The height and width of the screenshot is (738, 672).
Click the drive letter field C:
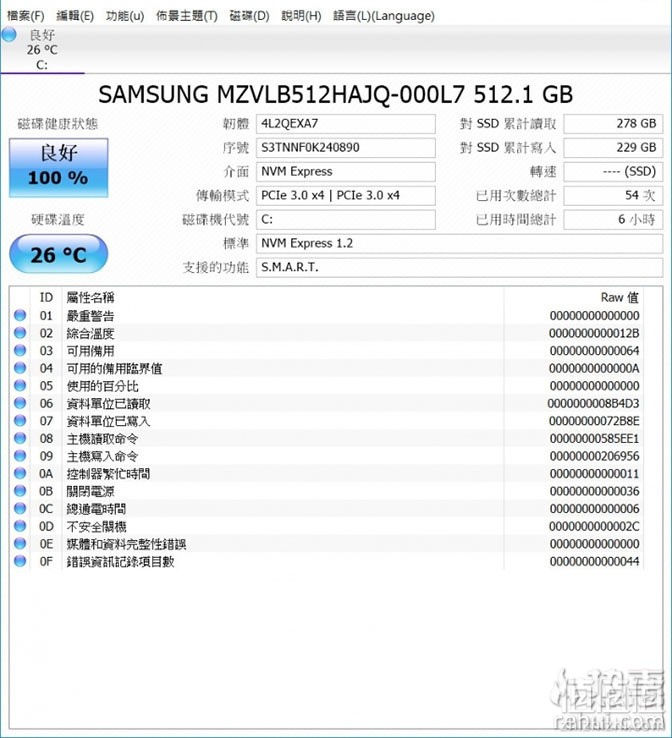345,220
